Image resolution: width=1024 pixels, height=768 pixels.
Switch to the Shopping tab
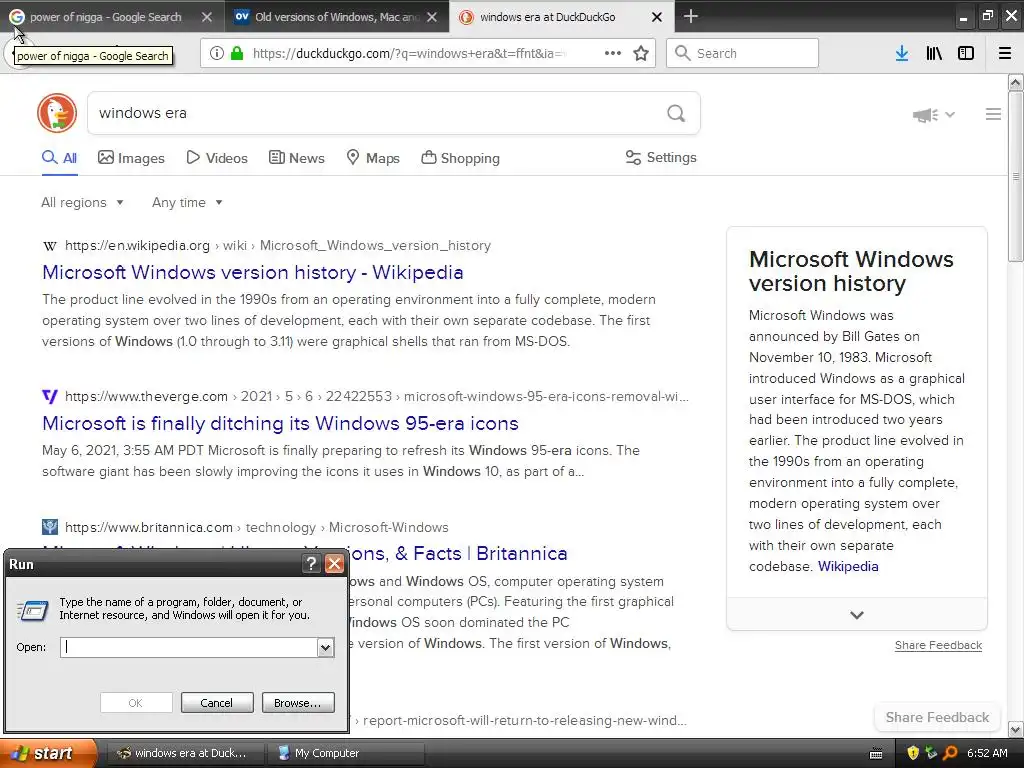(x=460, y=158)
